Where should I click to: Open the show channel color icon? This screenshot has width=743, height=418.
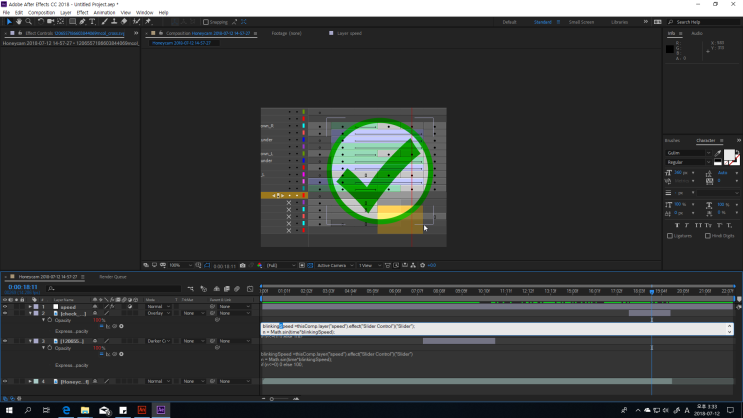[x=260, y=265]
